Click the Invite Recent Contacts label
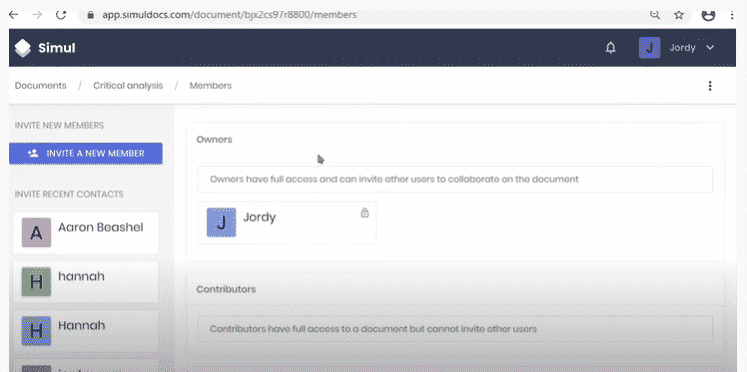Viewport: 747px width, 372px height. (x=69, y=194)
